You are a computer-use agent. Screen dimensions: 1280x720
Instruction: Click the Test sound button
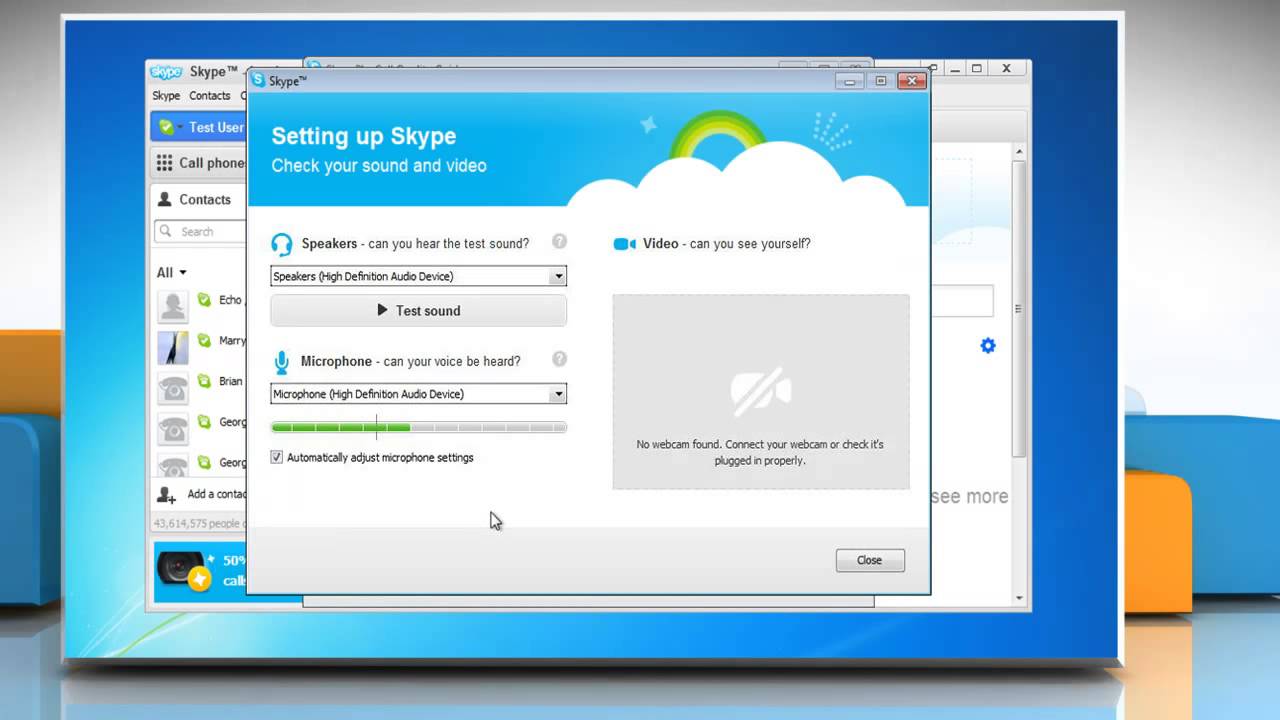(419, 310)
